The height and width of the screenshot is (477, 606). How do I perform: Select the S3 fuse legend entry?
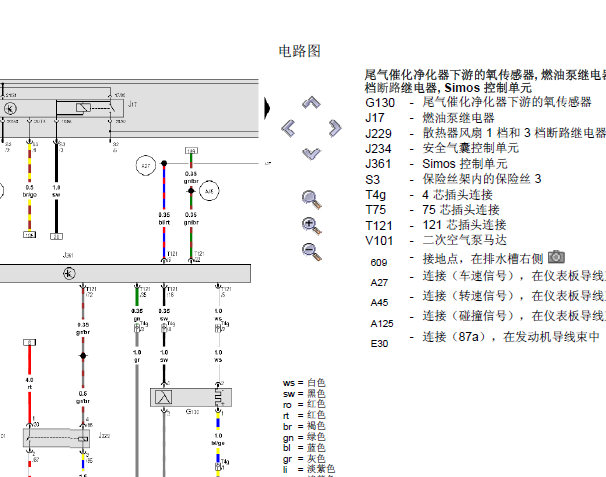tap(453, 179)
